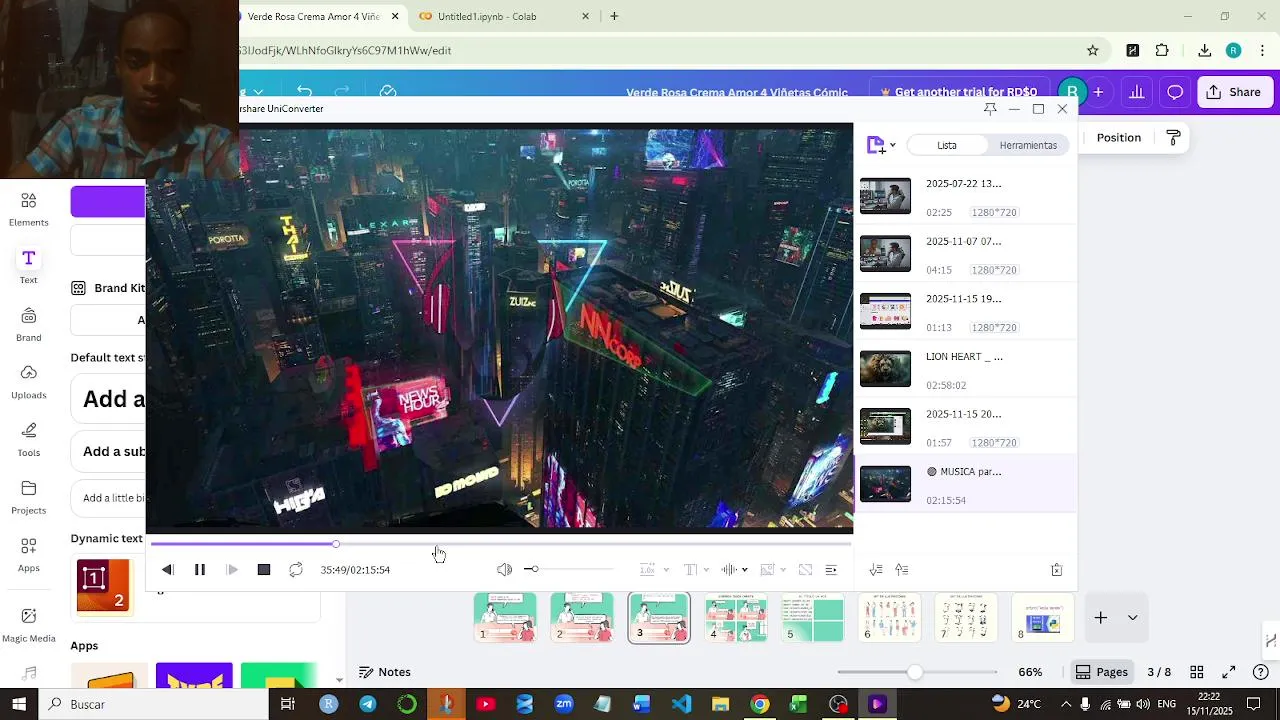1280x720 pixels.
Task: Select page 1 thumbnail in Canva
Action: [505, 618]
